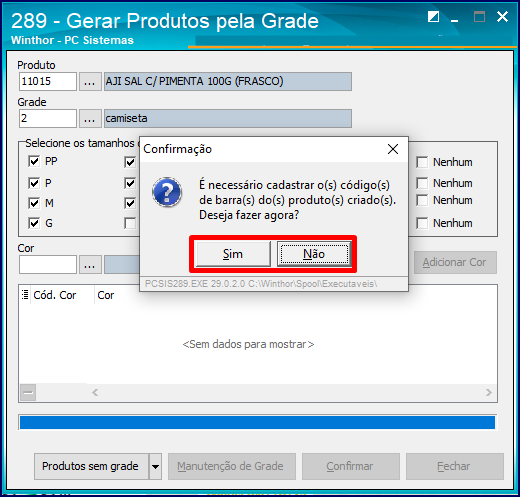520x497 pixels.
Task: Maximize the Gerar Produtos pela Grade window
Action: [x=479, y=16]
